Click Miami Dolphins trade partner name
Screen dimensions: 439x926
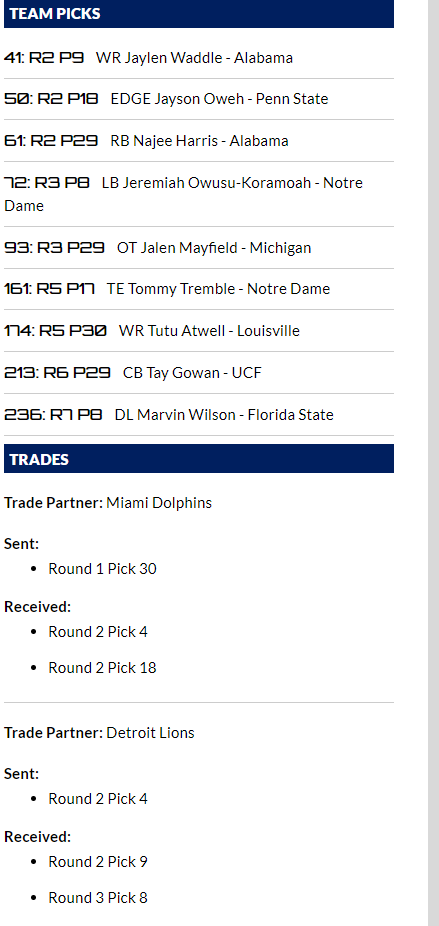[x=159, y=503]
